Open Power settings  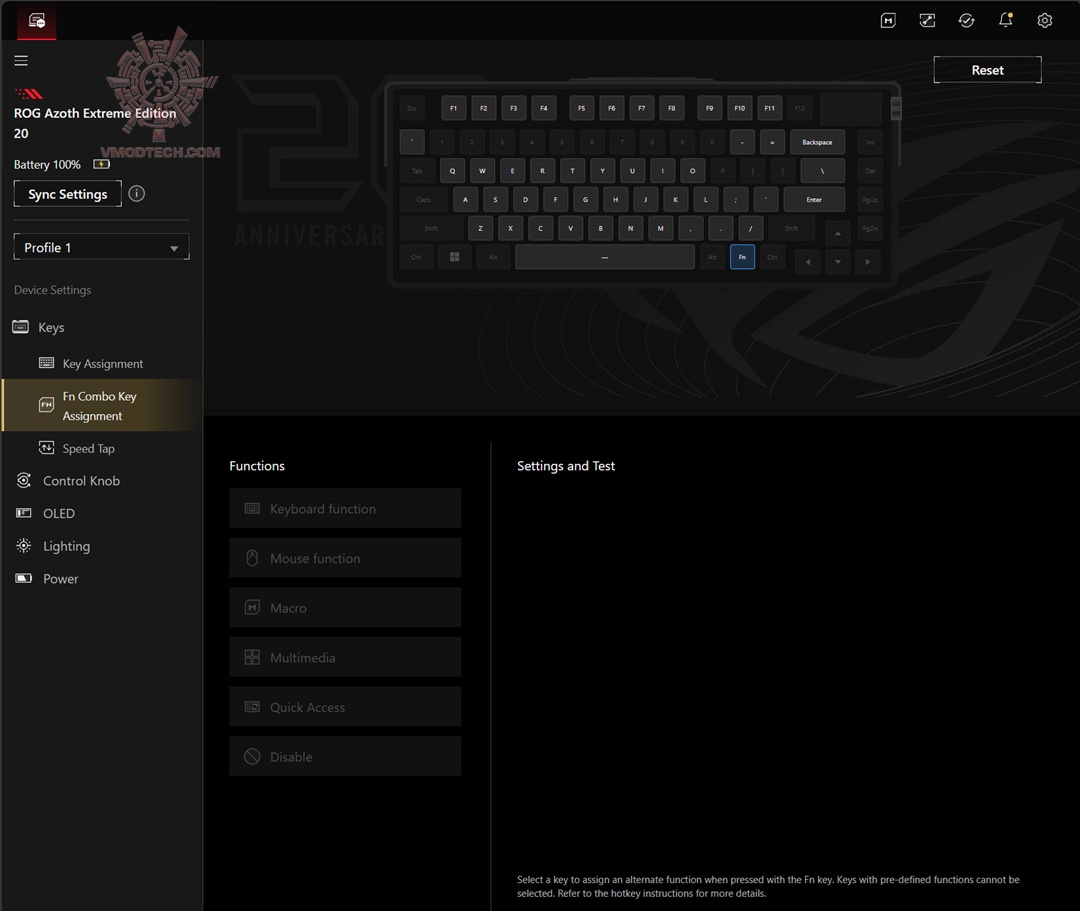(x=60, y=578)
